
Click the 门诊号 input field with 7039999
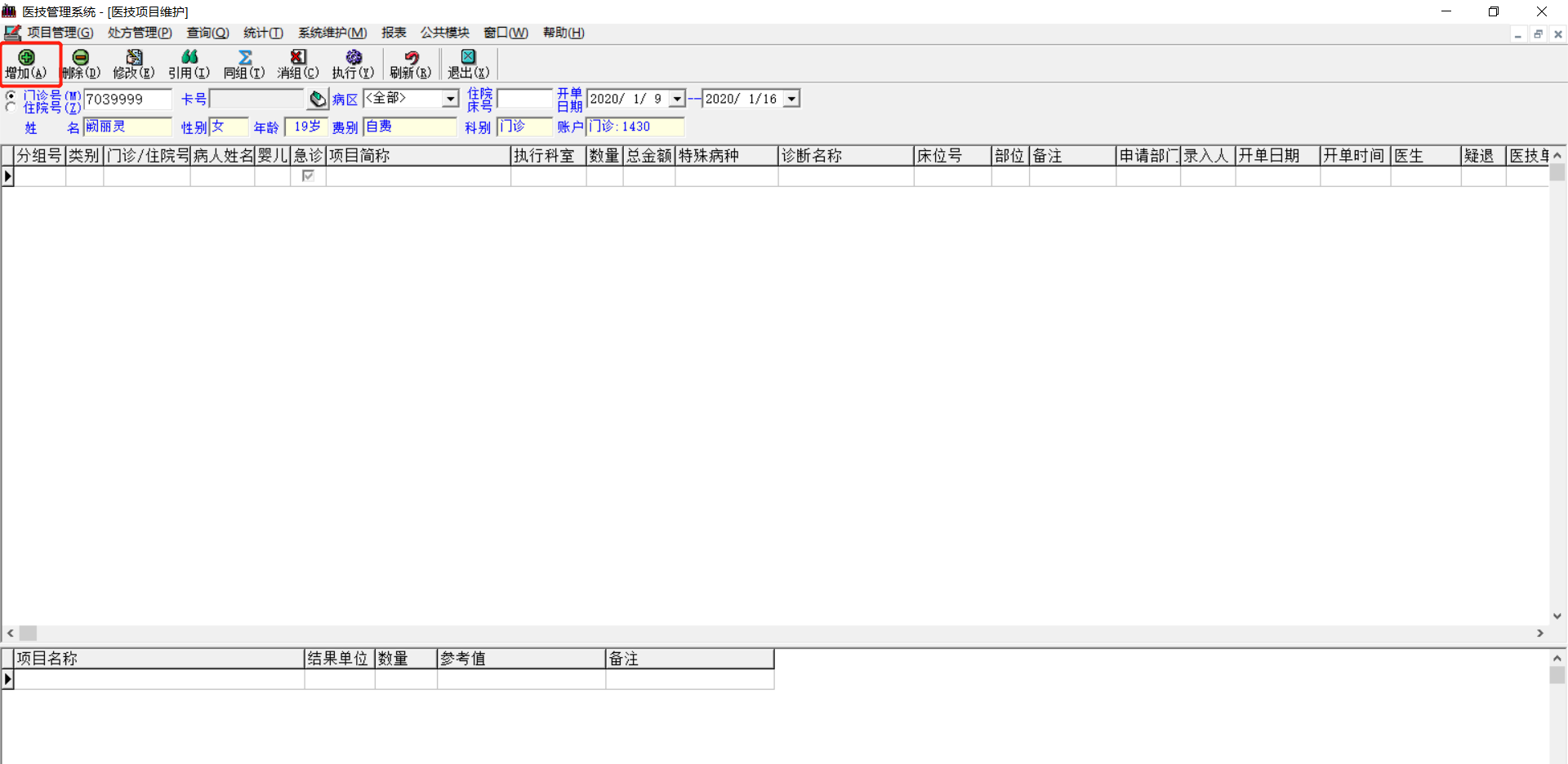(x=127, y=99)
